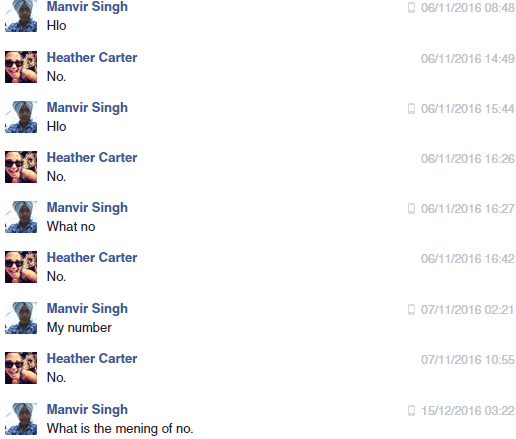Click Manvir Singh's avatar at 15:44 'Hlo' message

[21, 117]
